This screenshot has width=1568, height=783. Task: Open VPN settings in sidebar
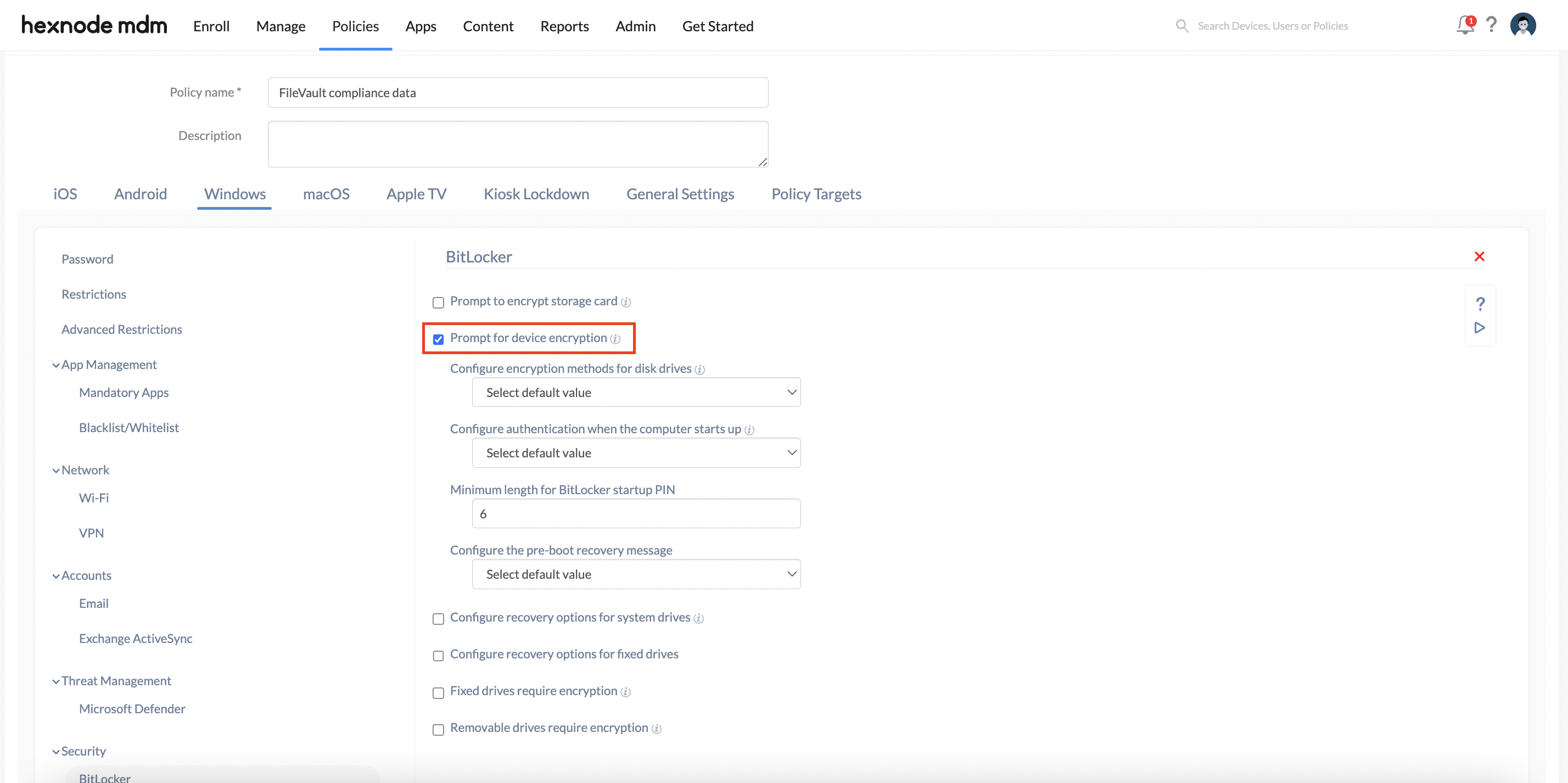(91, 533)
